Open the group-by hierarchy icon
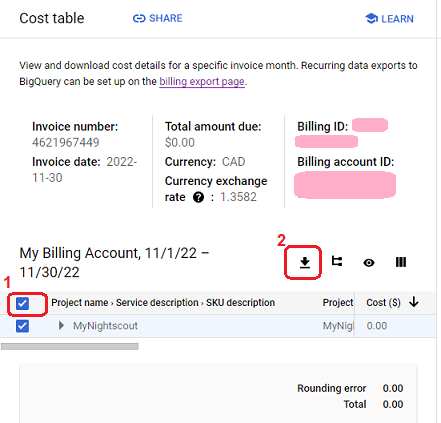 tap(337, 262)
